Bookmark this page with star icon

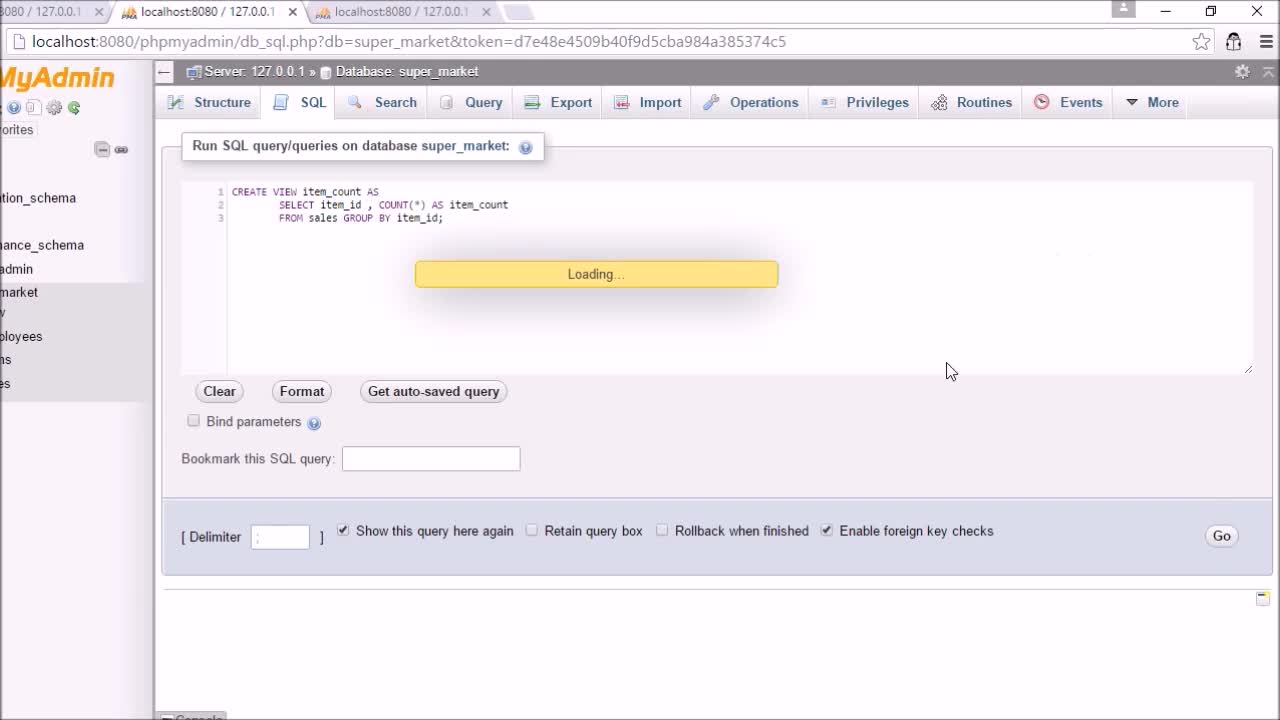pos(1201,42)
